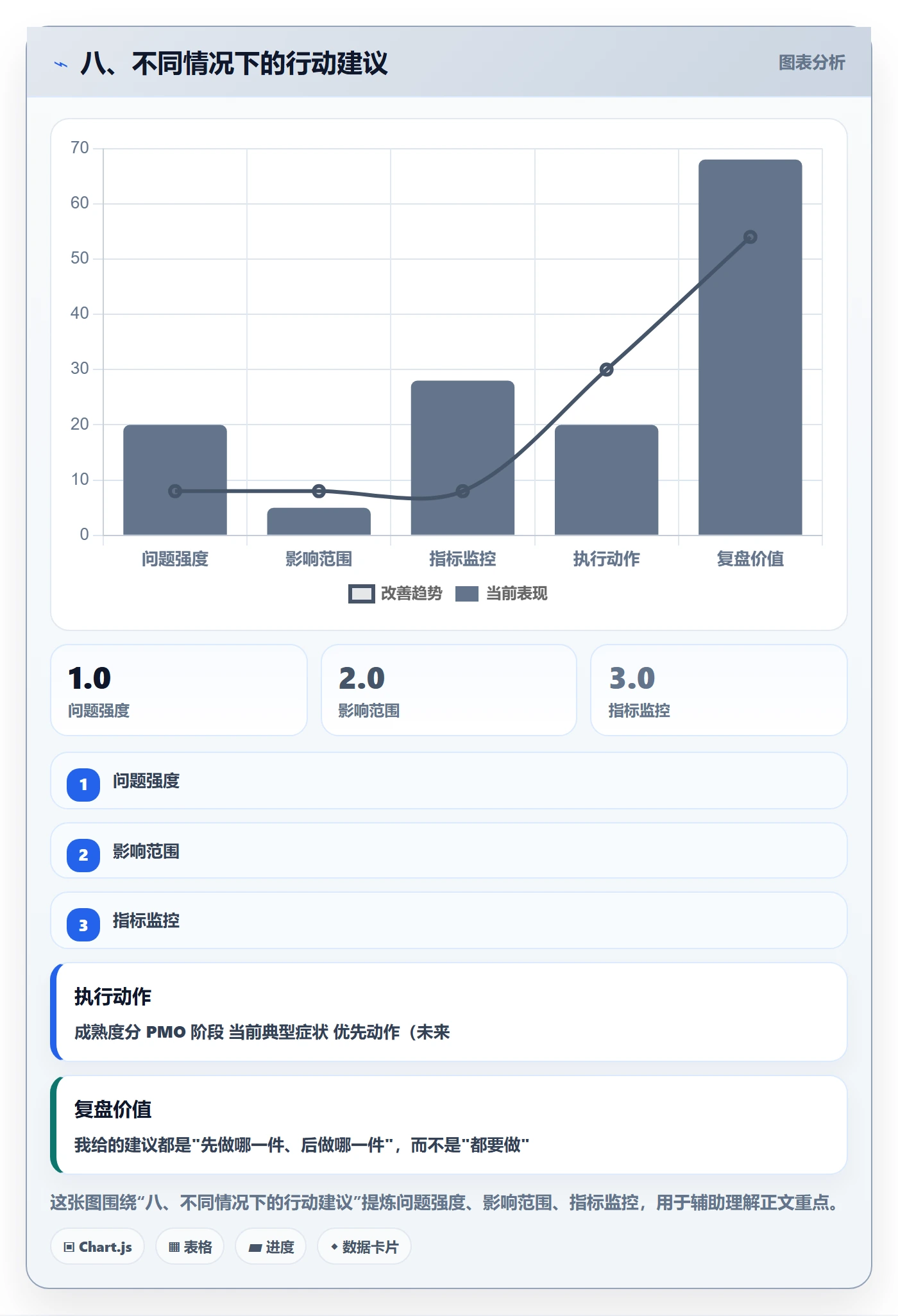Click the 进度 tag

tap(271, 1247)
